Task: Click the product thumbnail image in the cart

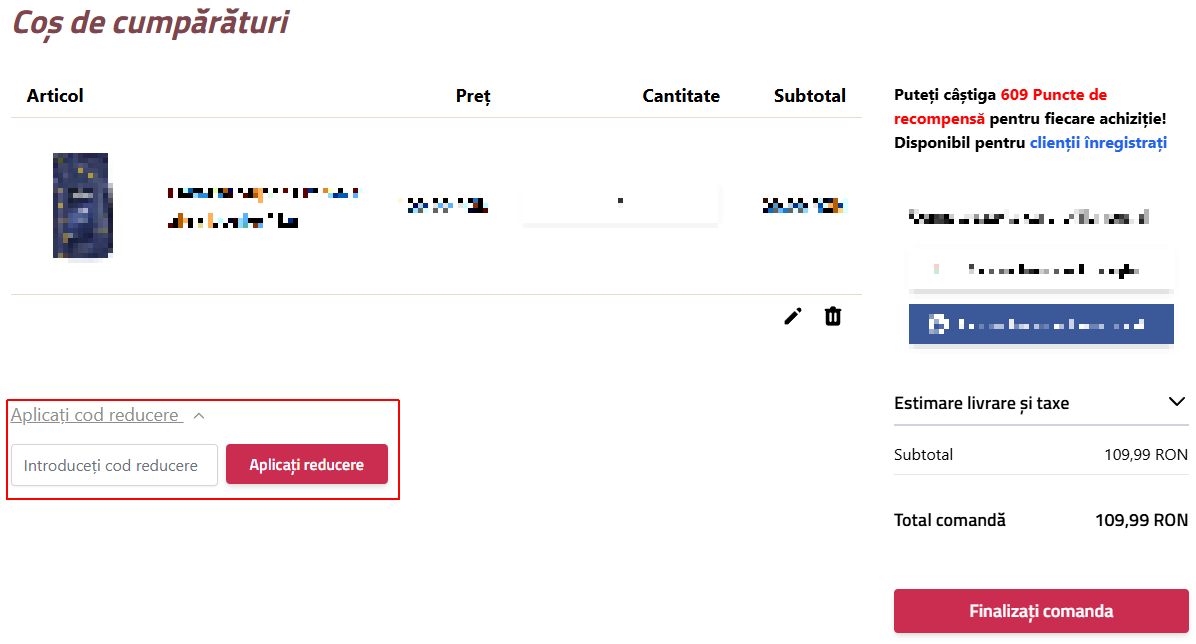Action: pyautogui.click(x=82, y=205)
